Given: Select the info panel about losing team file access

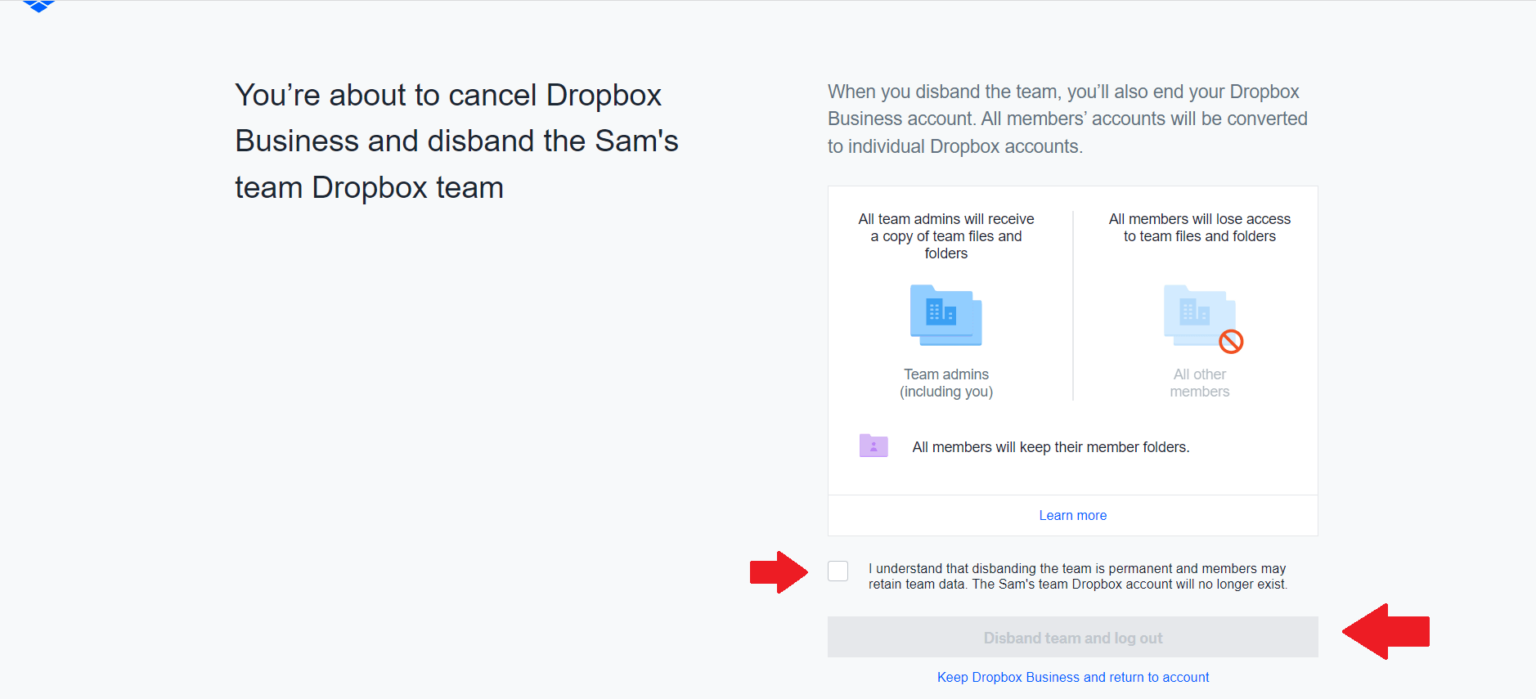Looking at the screenshot, I should tap(1199, 227).
